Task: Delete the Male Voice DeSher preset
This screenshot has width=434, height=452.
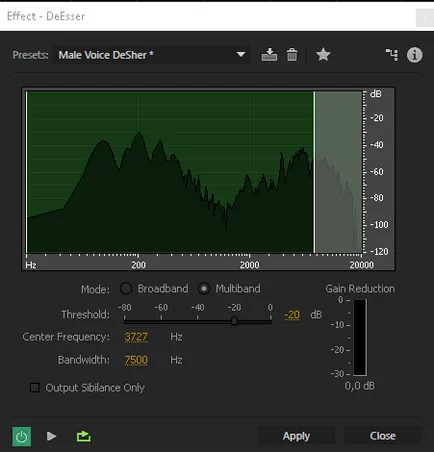Action: click(292, 55)
